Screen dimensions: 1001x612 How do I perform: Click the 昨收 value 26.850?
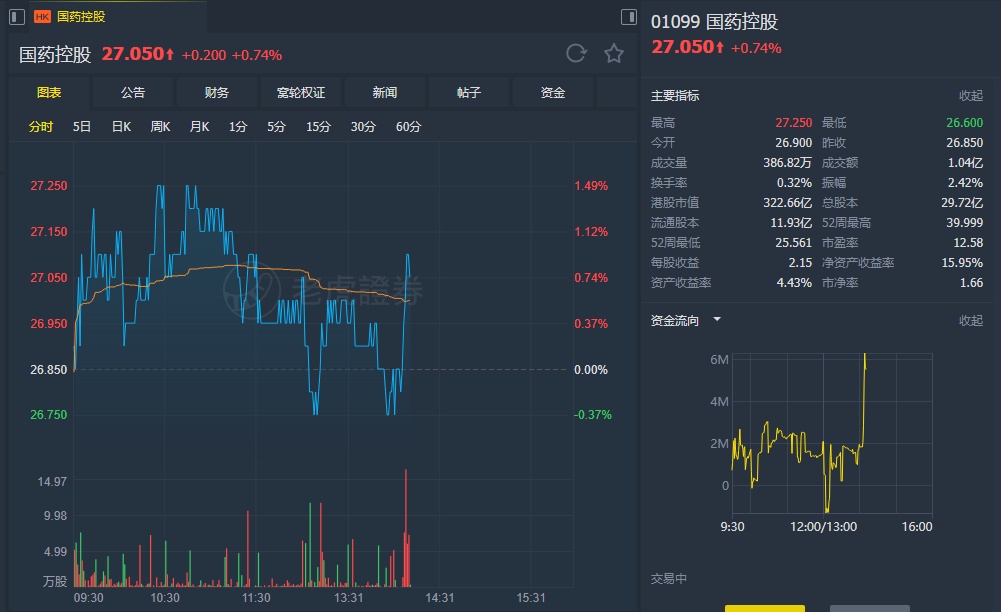pyautogui.click(x=964, y=142)
